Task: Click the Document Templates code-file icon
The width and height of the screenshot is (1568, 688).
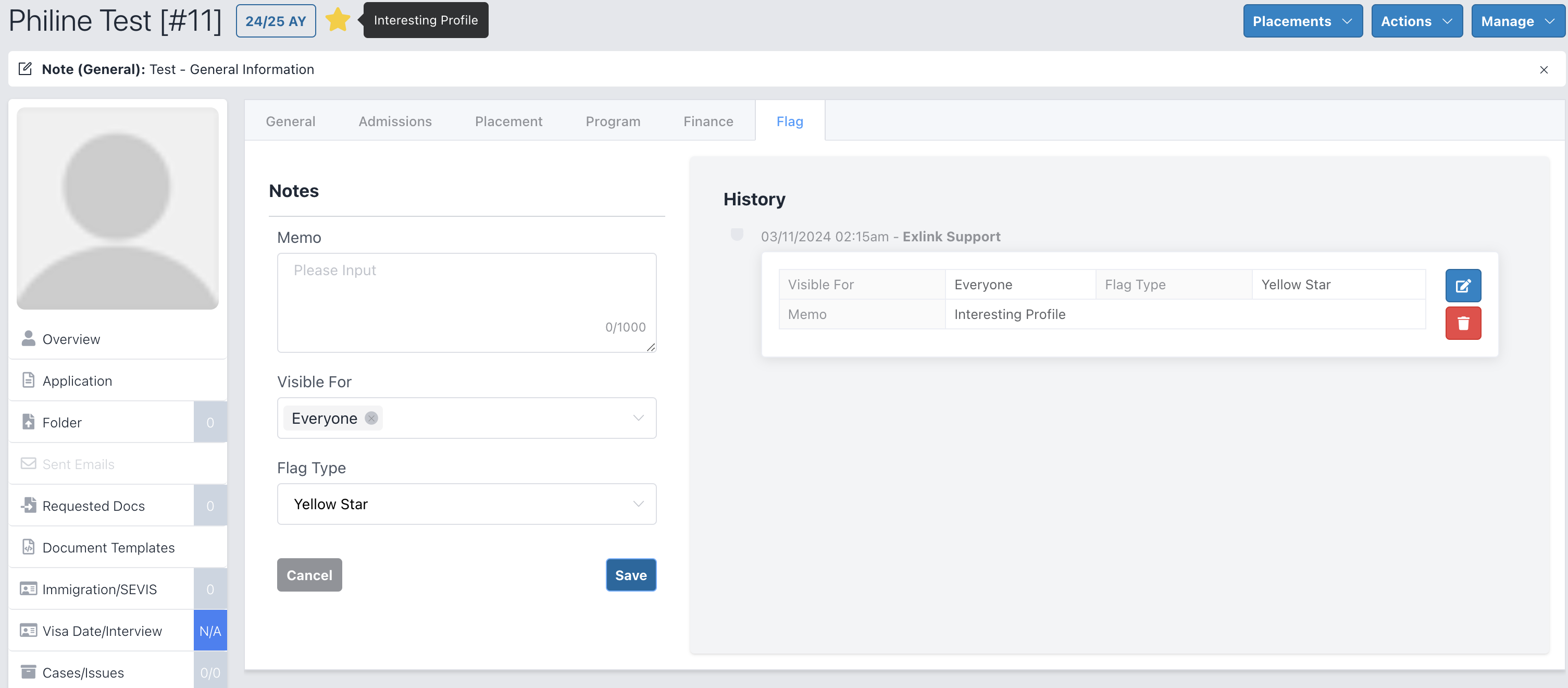Action: (x=29, y=547)
